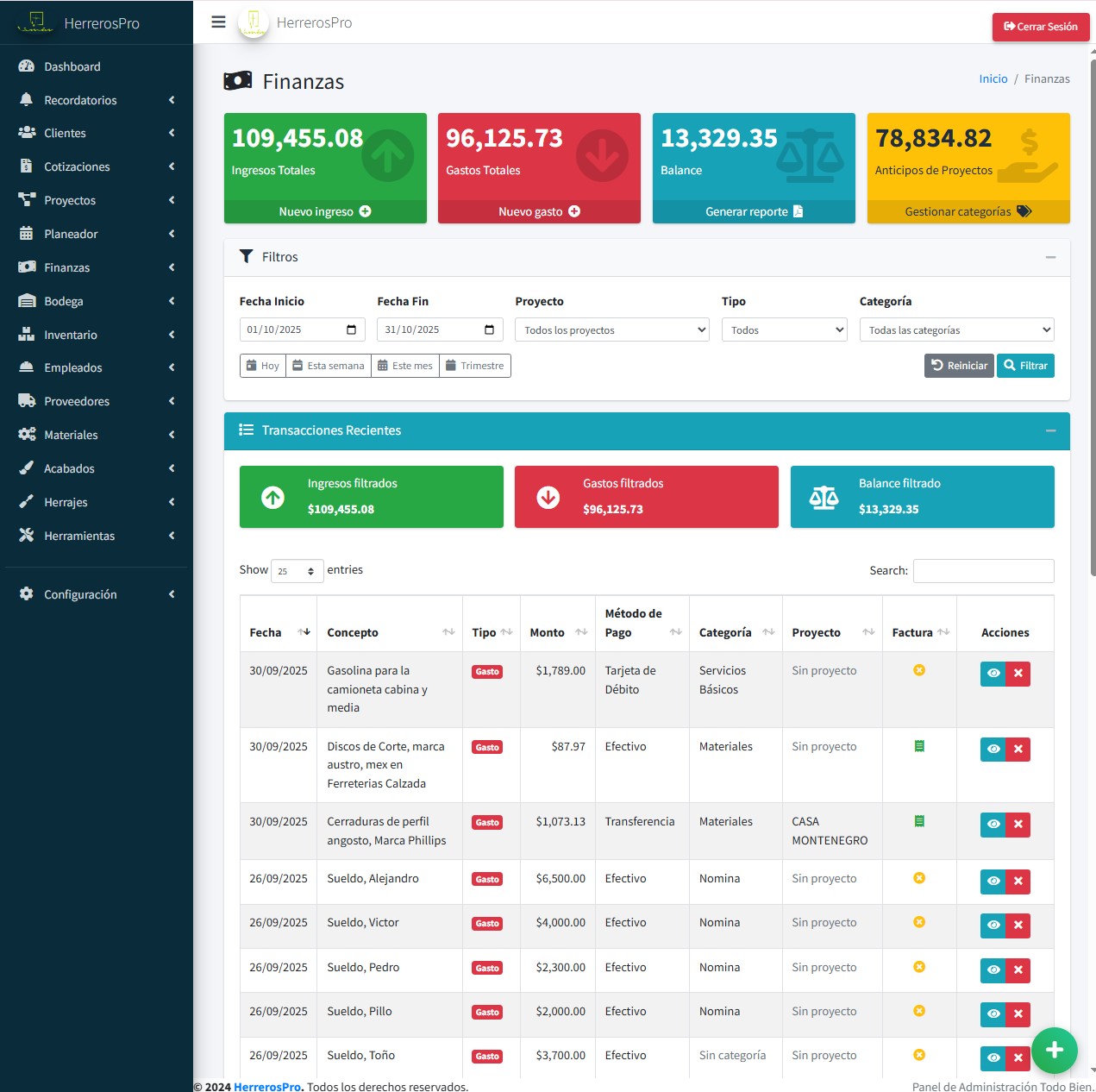This screenshot has width=1096, height=1092.
Task: Collapse the Filtros panel
Action: click(1050, 257)
